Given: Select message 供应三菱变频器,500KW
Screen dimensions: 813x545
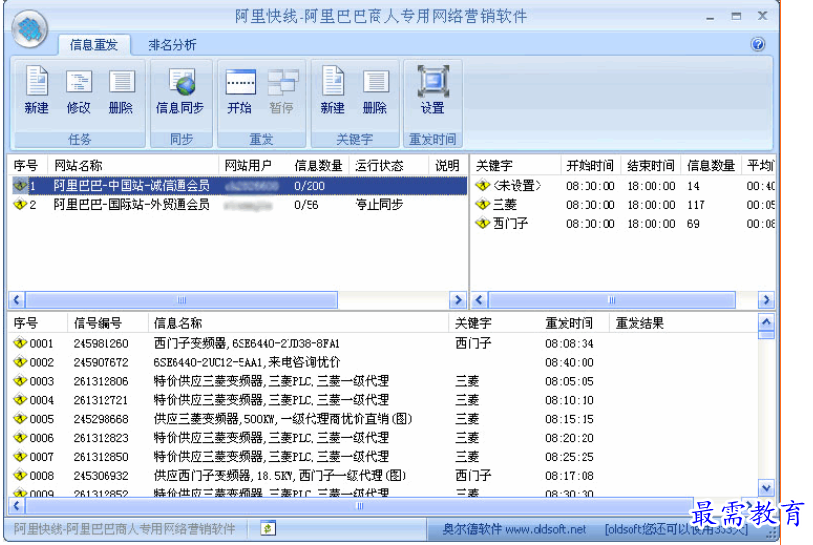Looking at the screenshot, I should tap(383, 419).
